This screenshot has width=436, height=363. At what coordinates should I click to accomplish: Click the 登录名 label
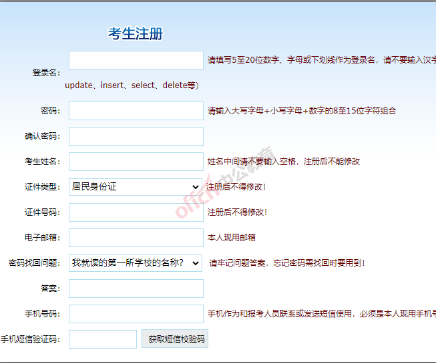click(46, 72)
